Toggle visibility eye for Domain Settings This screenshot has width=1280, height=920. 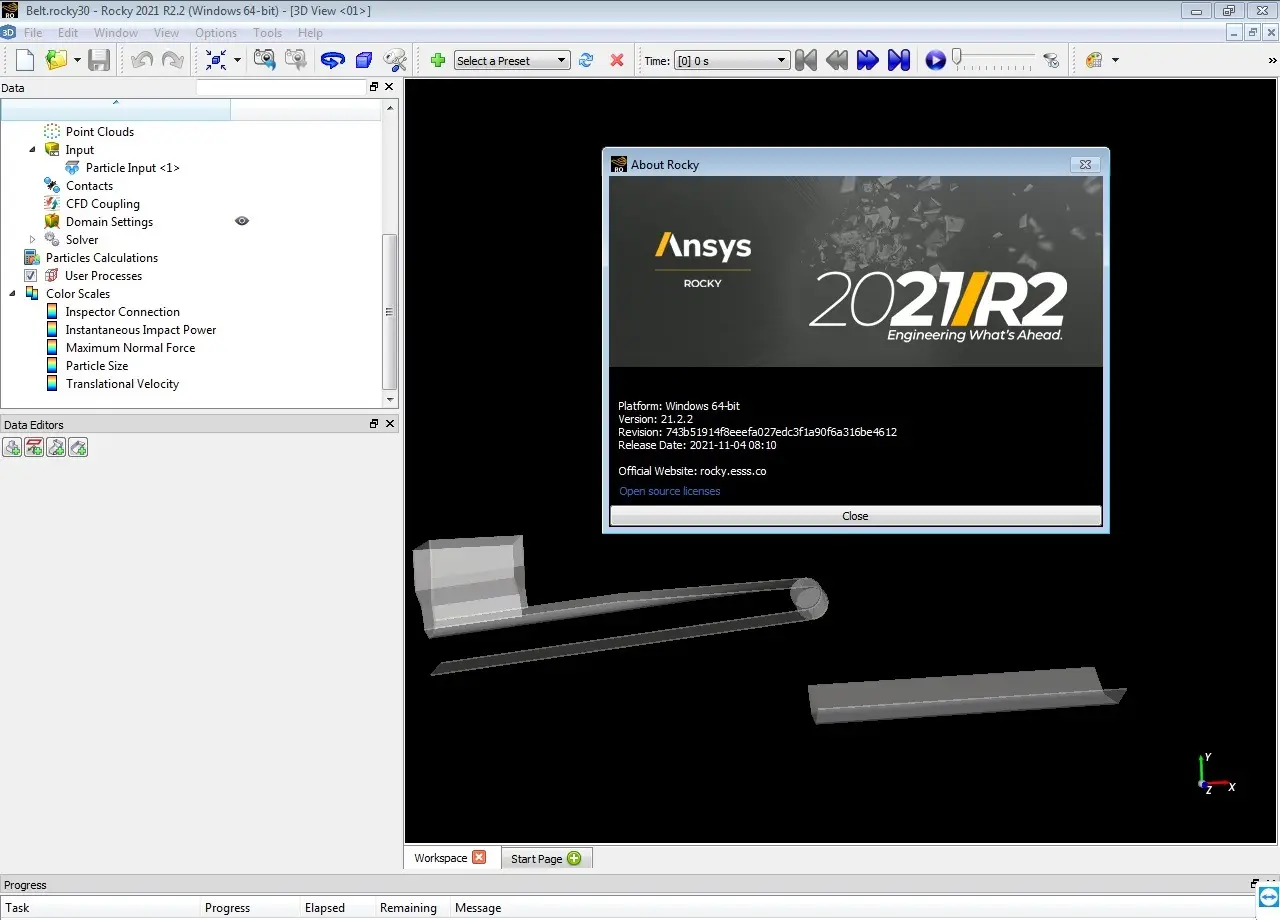(242, 221)
